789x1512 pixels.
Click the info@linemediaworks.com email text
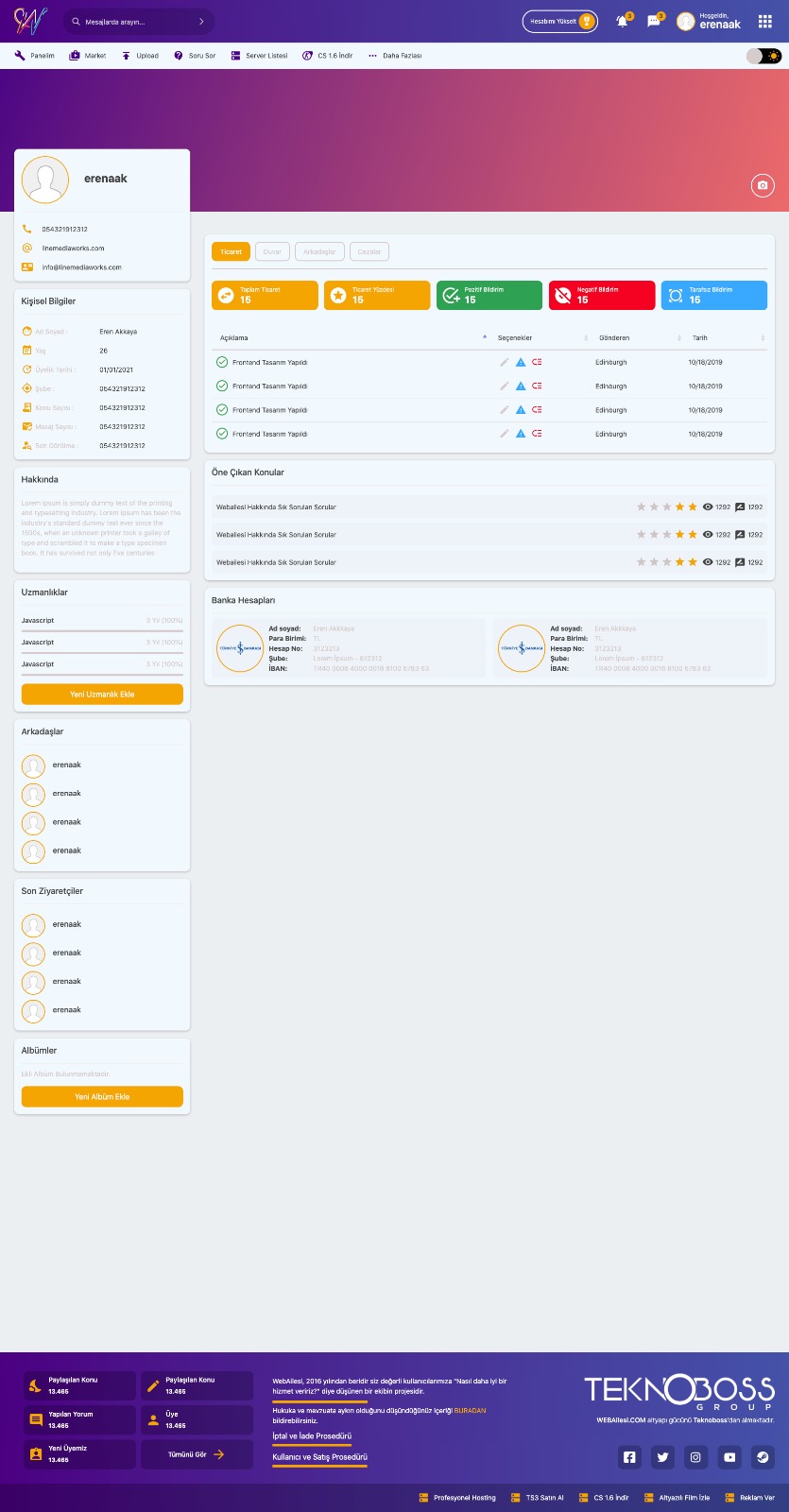tap(81, 267)
